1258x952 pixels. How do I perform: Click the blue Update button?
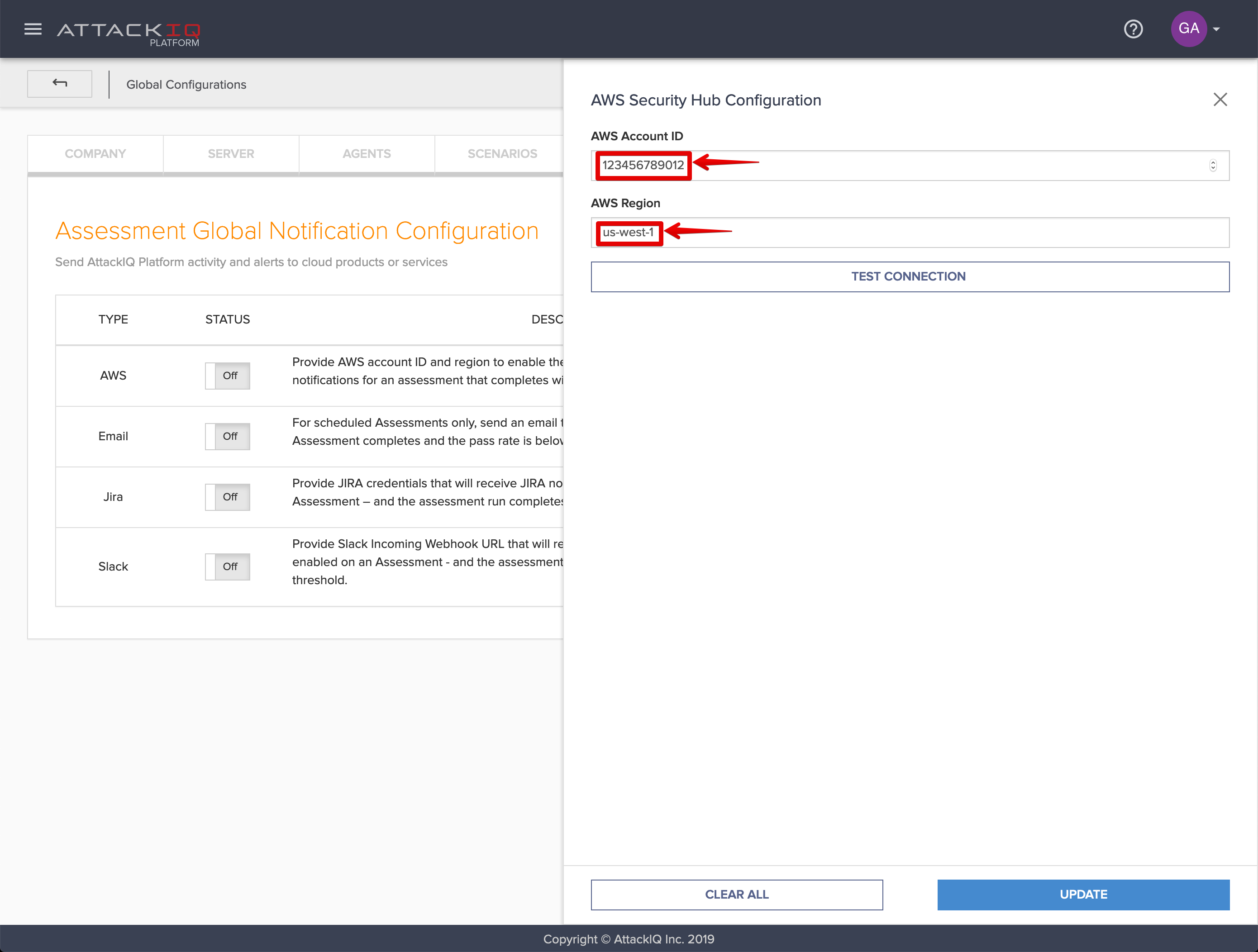pyautogui.click(x=1083, y=894)
